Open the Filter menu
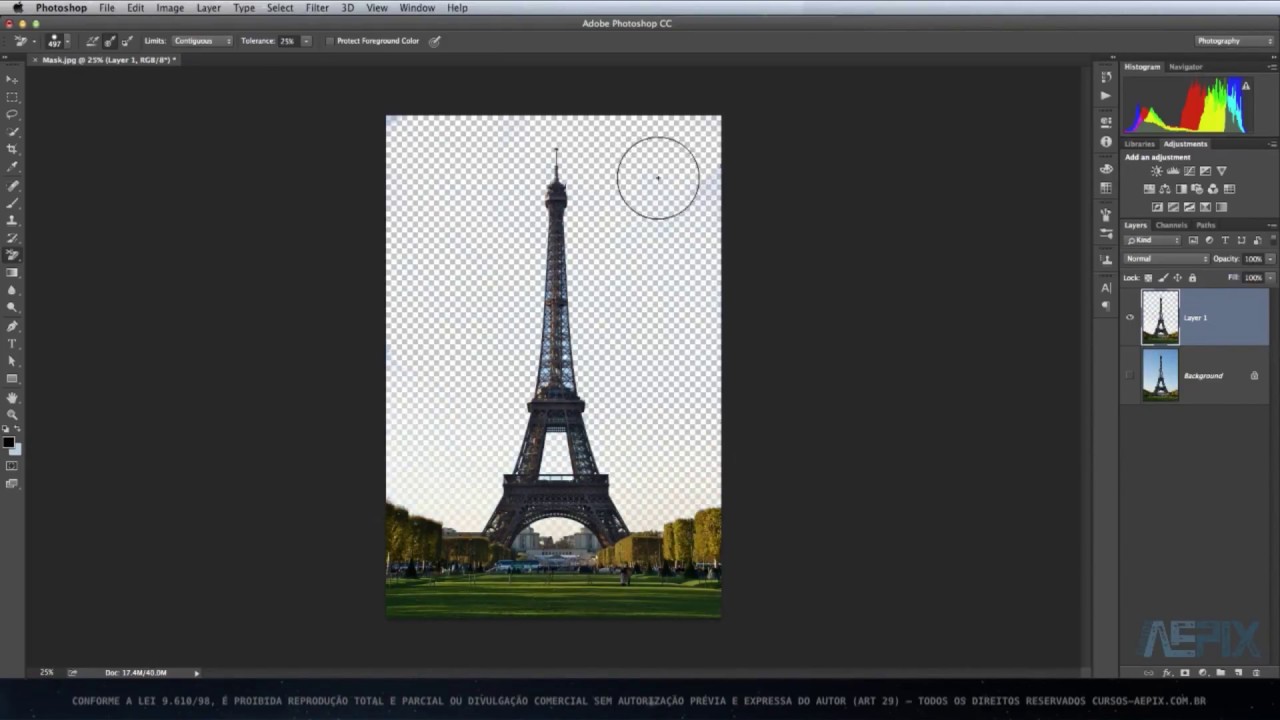Screen dimensions: 1280x720 pos(317,8)
